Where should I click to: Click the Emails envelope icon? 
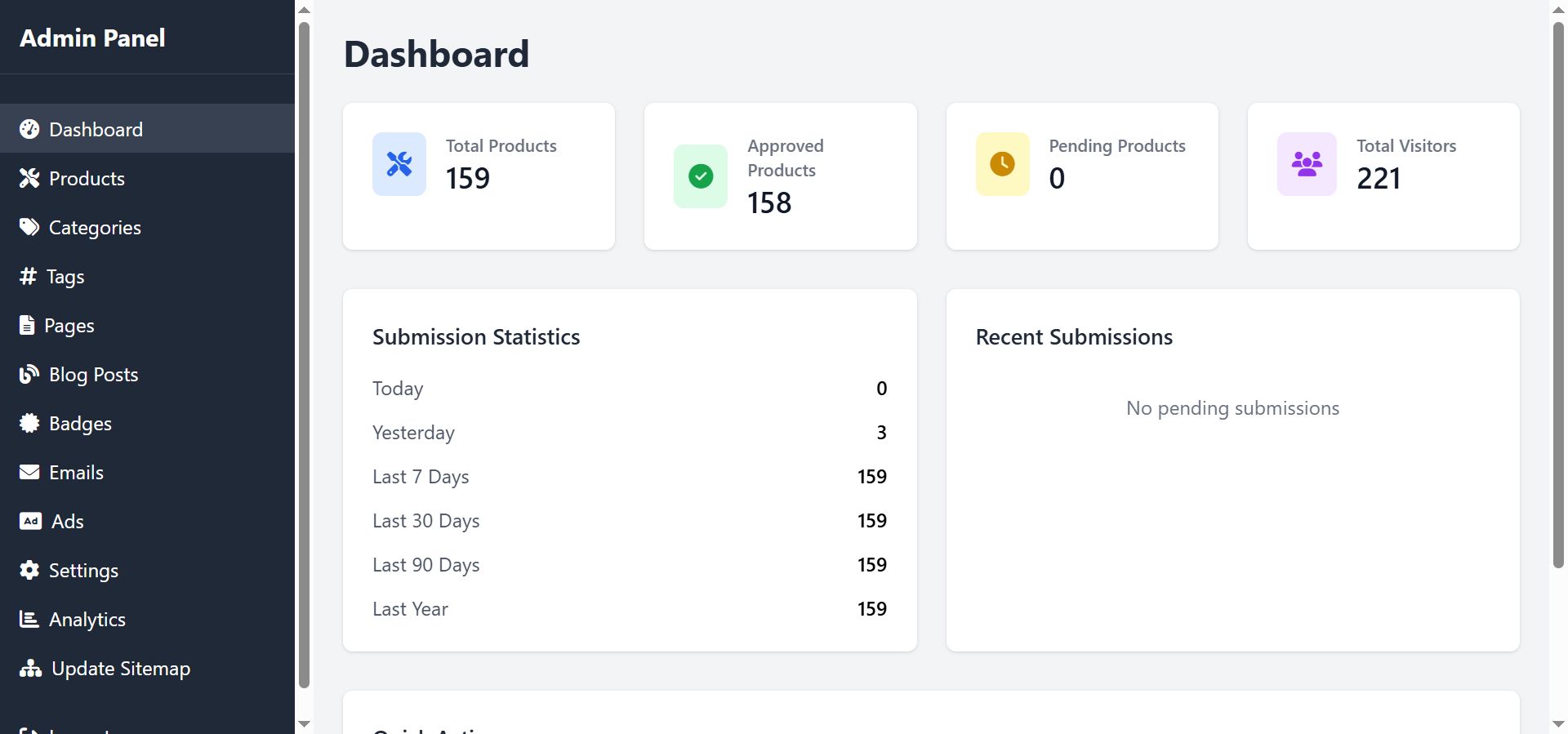coord(29,472)
